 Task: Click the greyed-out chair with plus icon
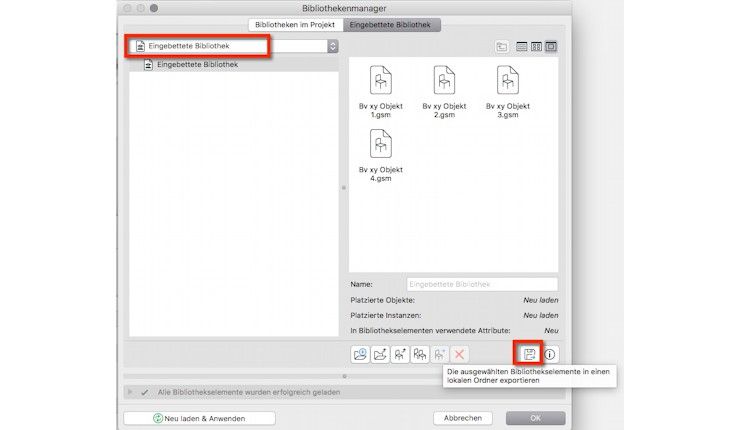pyautogui.click(x=439, y=354)
